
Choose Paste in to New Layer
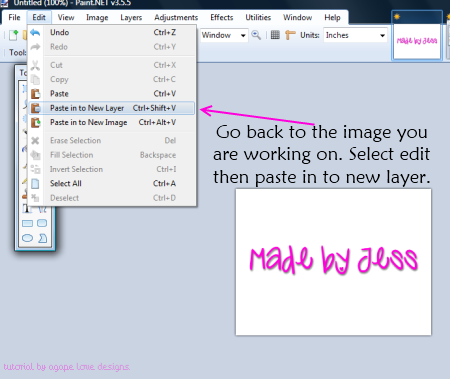tap(112, 108)
